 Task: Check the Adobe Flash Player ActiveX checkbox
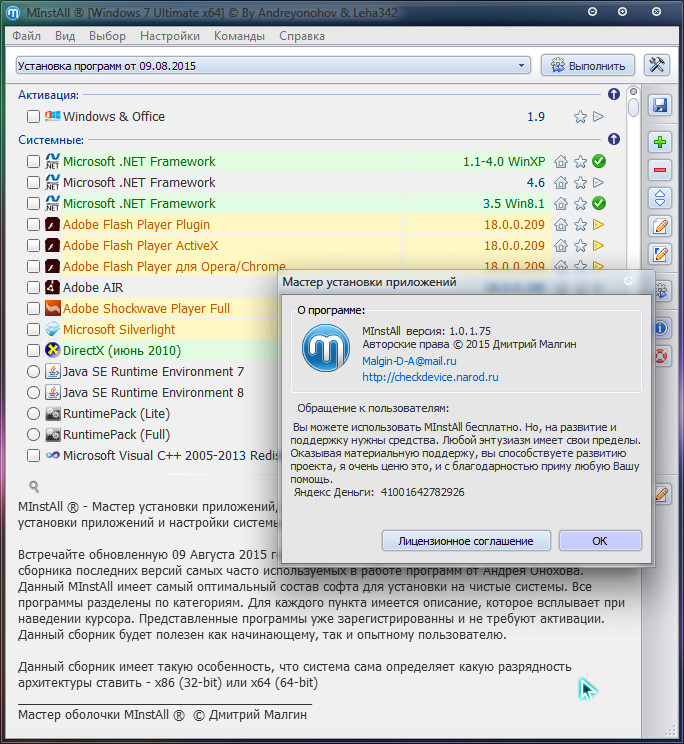pyautogui.click(x=33, y=246)
